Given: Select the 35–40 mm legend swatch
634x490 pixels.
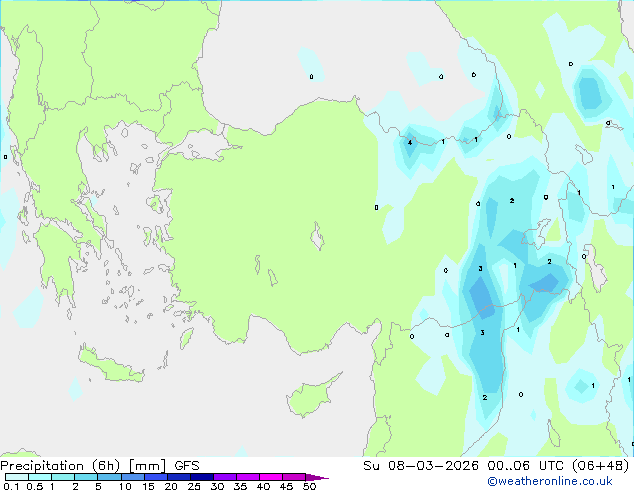Looking at the screenshot, I should [x=247, y=477].
